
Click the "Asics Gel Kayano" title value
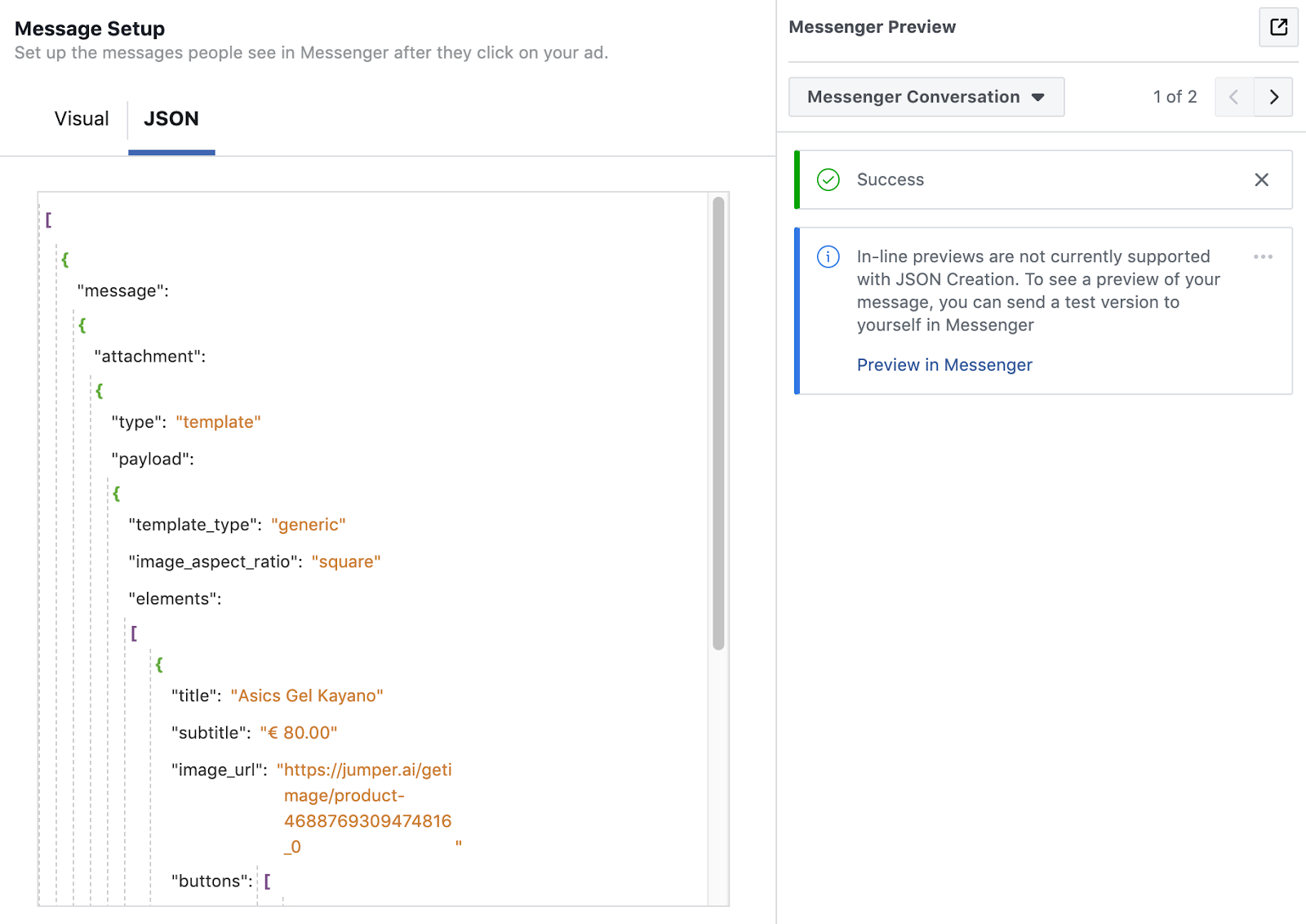tap(307, 696)
